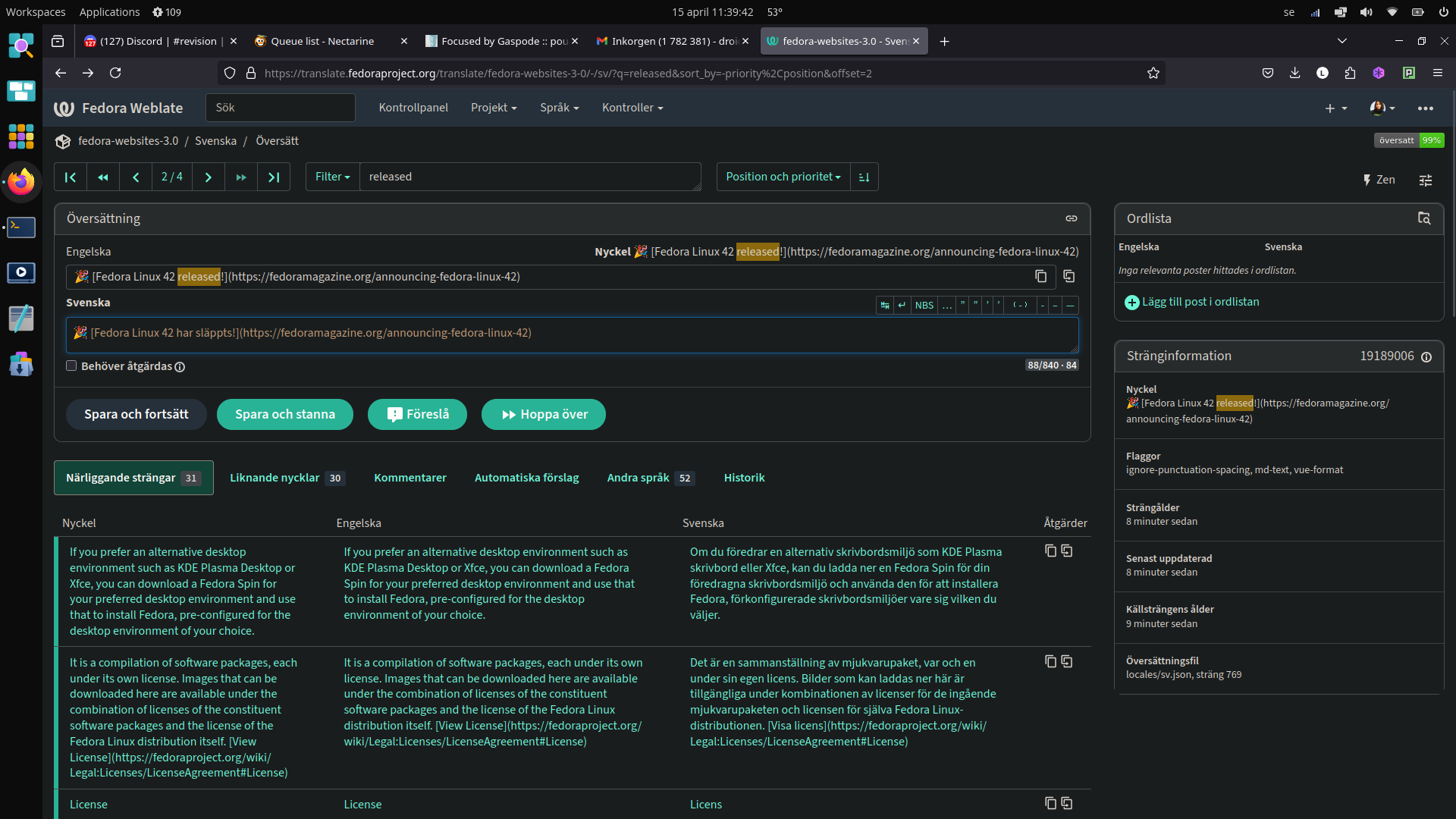Copy English source text to clipboard
This screenshot has width=1456, height=819.
1041,277
